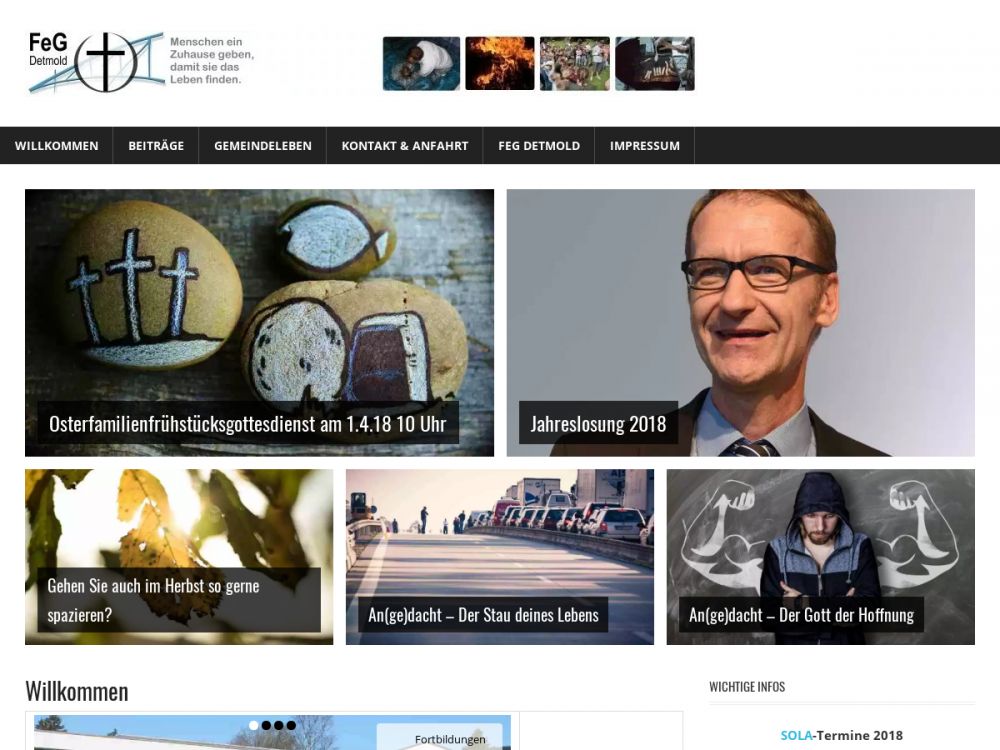This screenshot has height=750, width=1000.
Task: Open Der Stau deines Lebens post
Action: point(483,615)
